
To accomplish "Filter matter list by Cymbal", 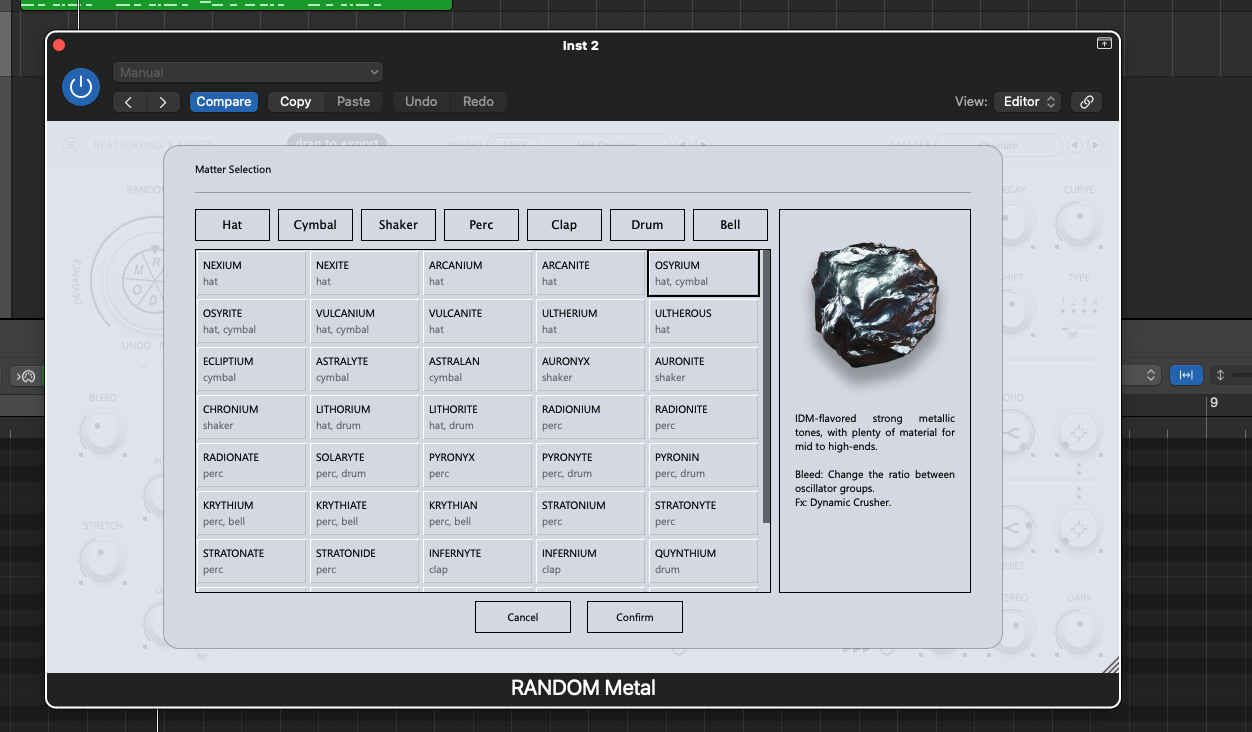I will [315, 225].
